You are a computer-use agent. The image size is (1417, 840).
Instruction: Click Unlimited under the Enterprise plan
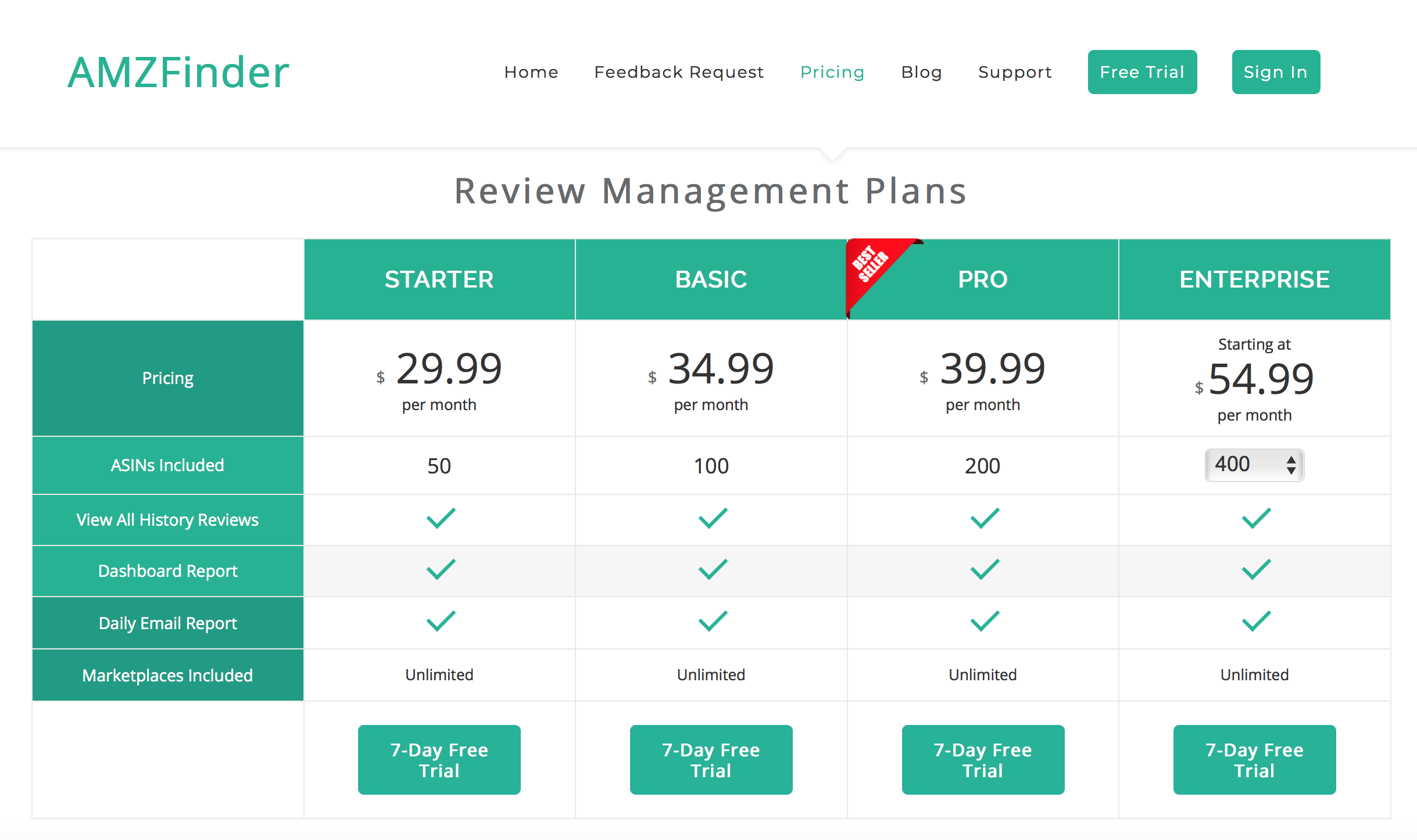(x=1255, y=674)
